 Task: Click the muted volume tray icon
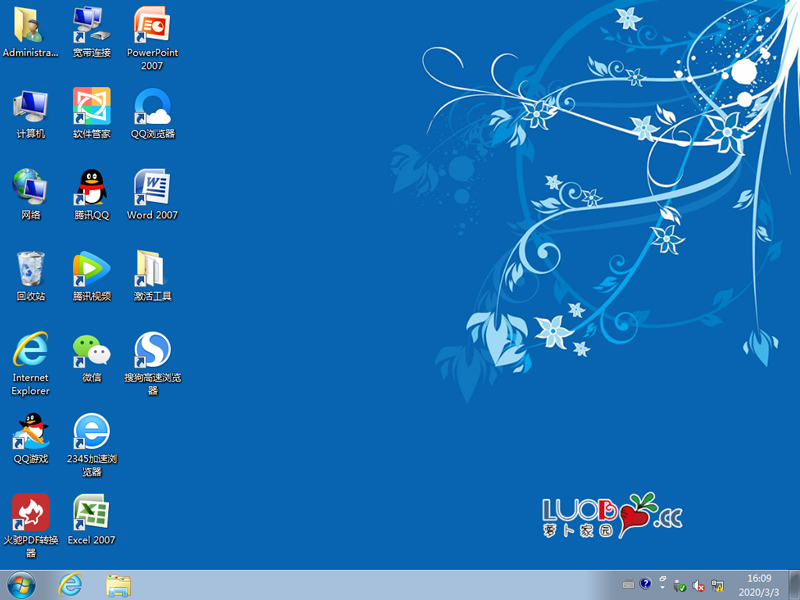tap(699, 585)
